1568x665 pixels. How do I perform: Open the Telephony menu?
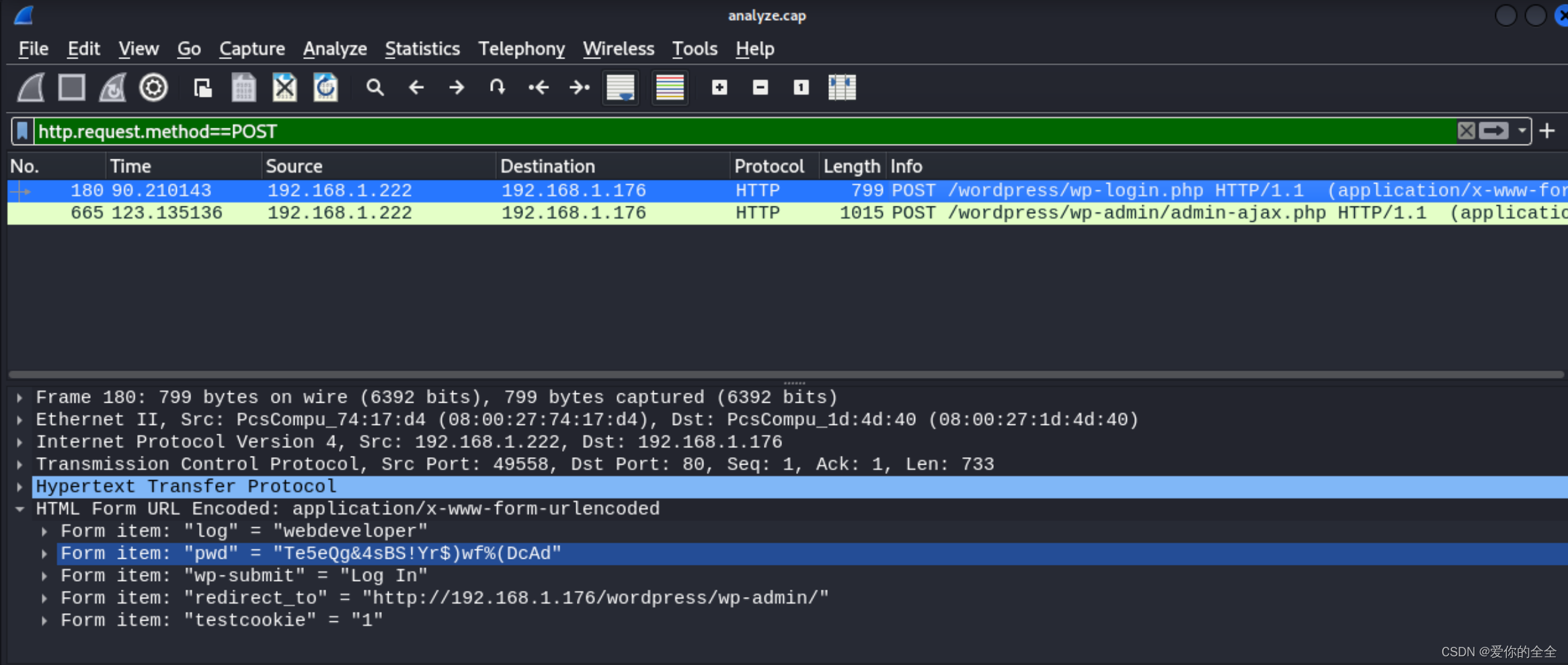[x=521, y=48]
